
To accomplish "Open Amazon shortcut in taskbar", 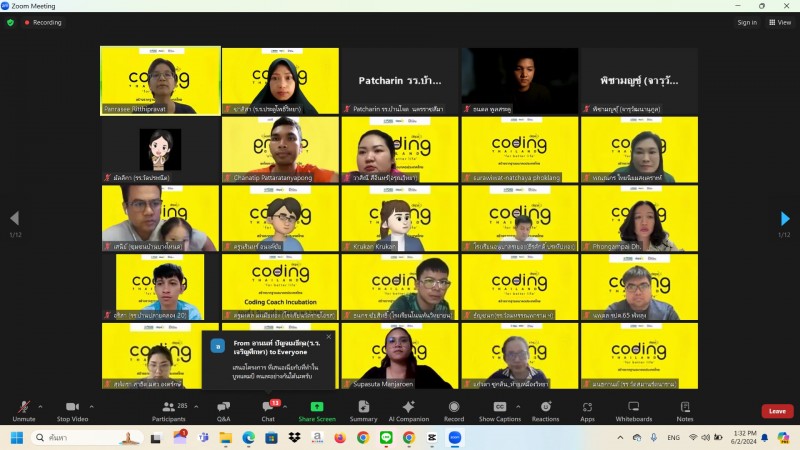I will pyautogui.click(x=317, y=438).
